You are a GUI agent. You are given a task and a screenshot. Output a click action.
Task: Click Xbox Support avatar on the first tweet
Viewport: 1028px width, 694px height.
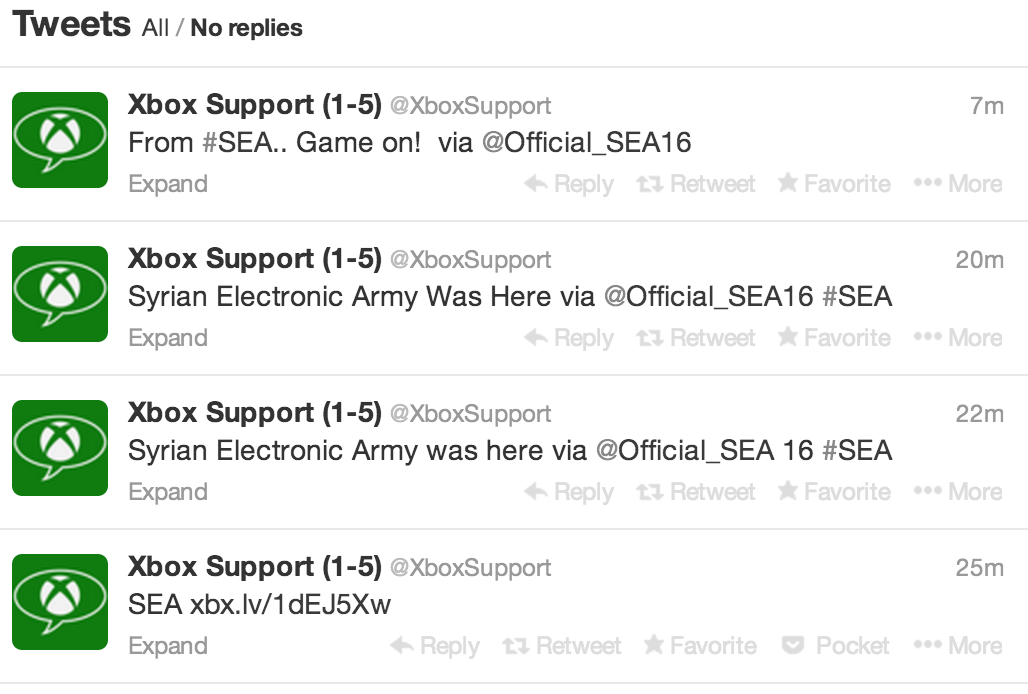click(x=60, y=140)
